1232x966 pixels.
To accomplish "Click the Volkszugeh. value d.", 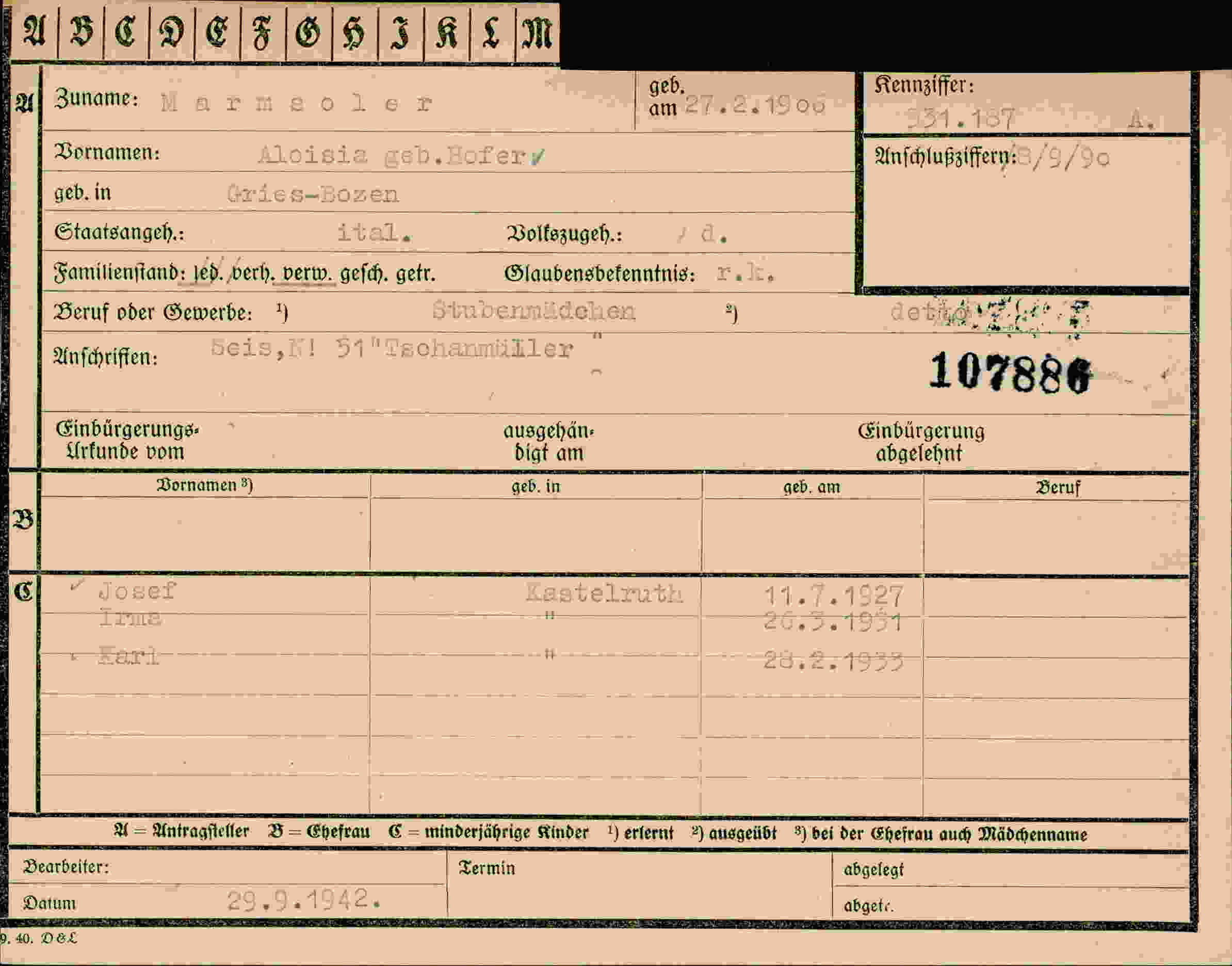I will [x=714, y=234].
